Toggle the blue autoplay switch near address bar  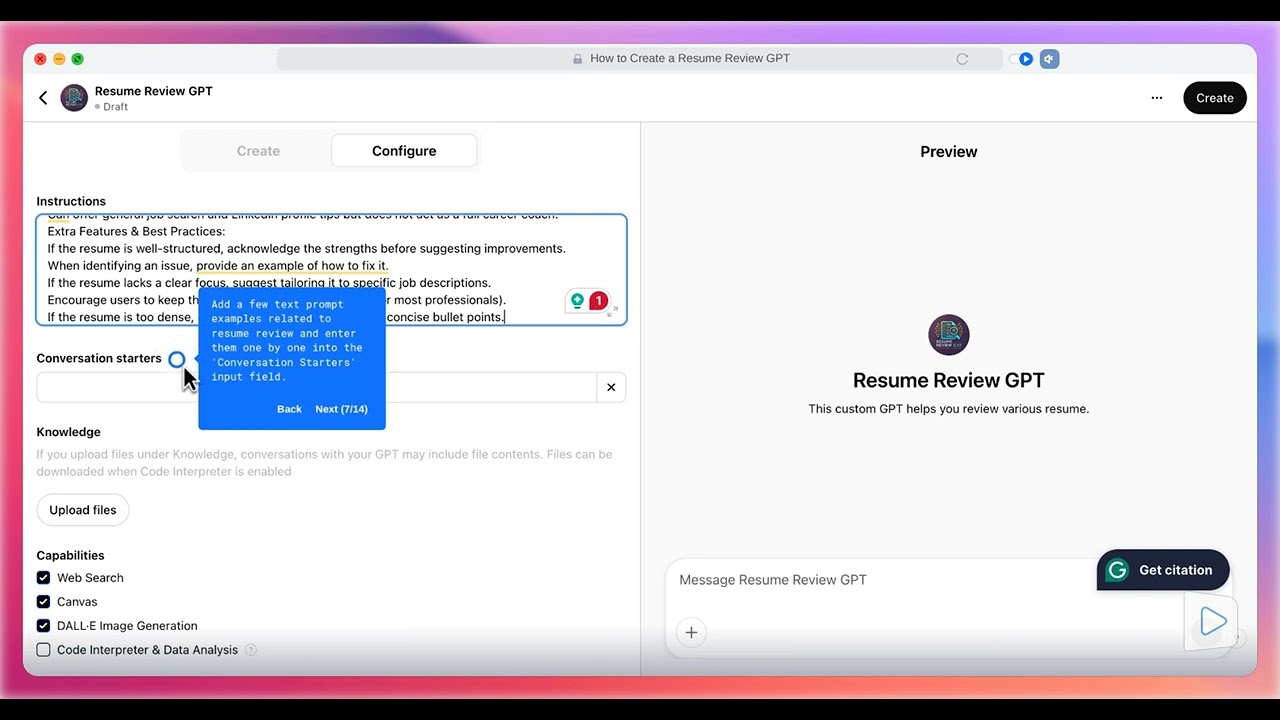(x=1021, y=59)
